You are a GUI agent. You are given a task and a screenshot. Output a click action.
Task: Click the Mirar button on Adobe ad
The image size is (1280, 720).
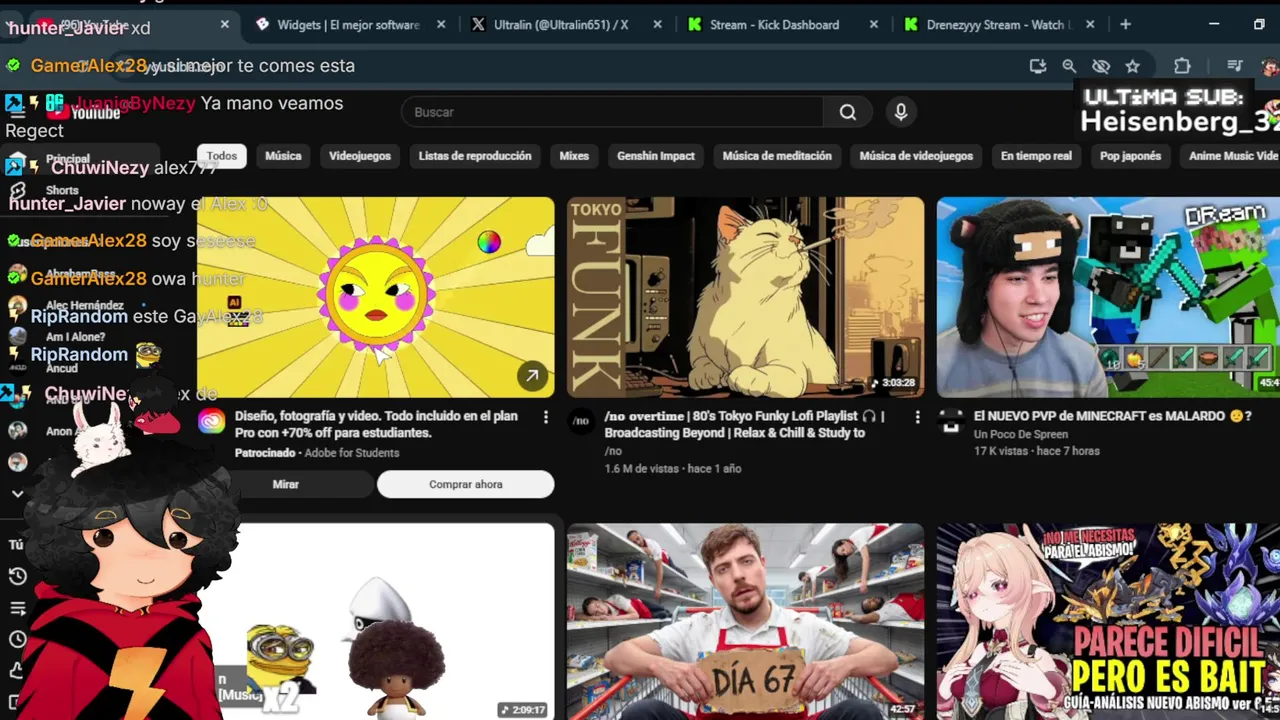click(x=286, y=484)
